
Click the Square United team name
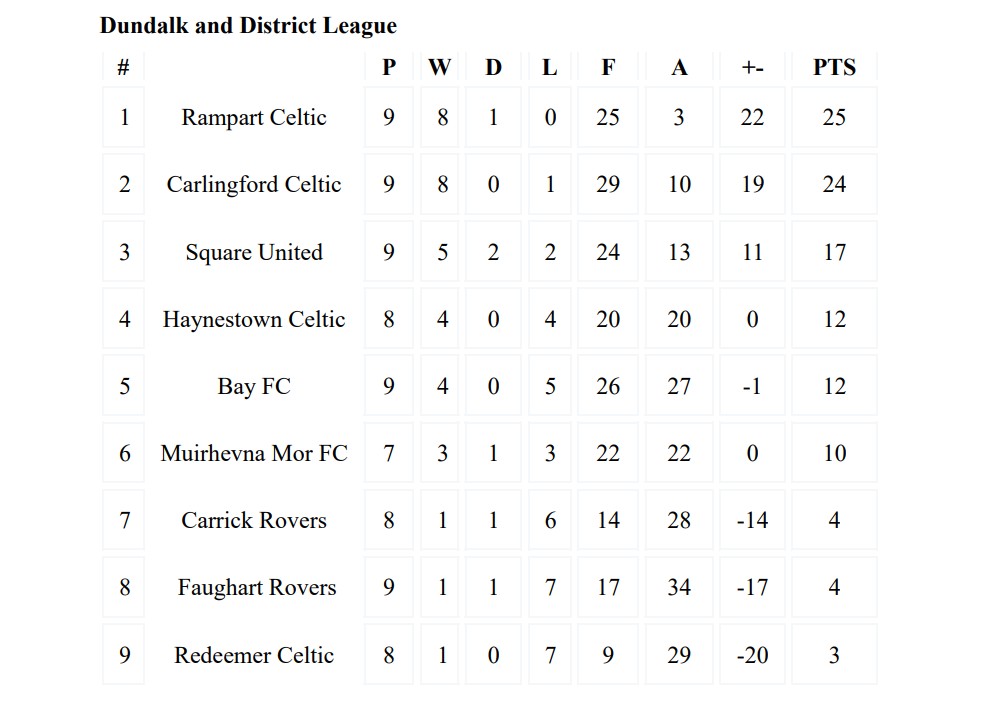254,252
